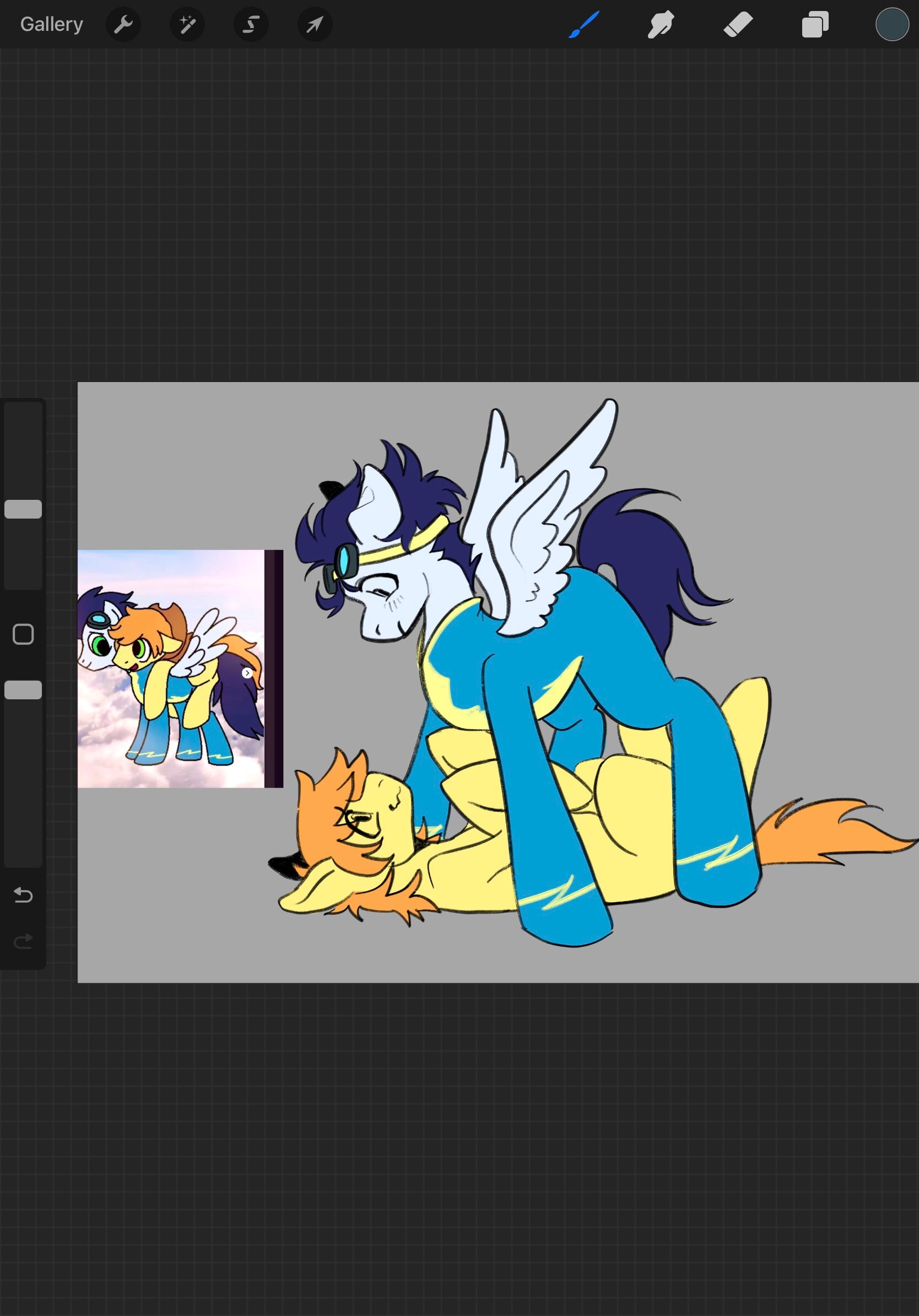Activate the Transform arrow tool
This screenshot has width=919, height=1316.
315,25
